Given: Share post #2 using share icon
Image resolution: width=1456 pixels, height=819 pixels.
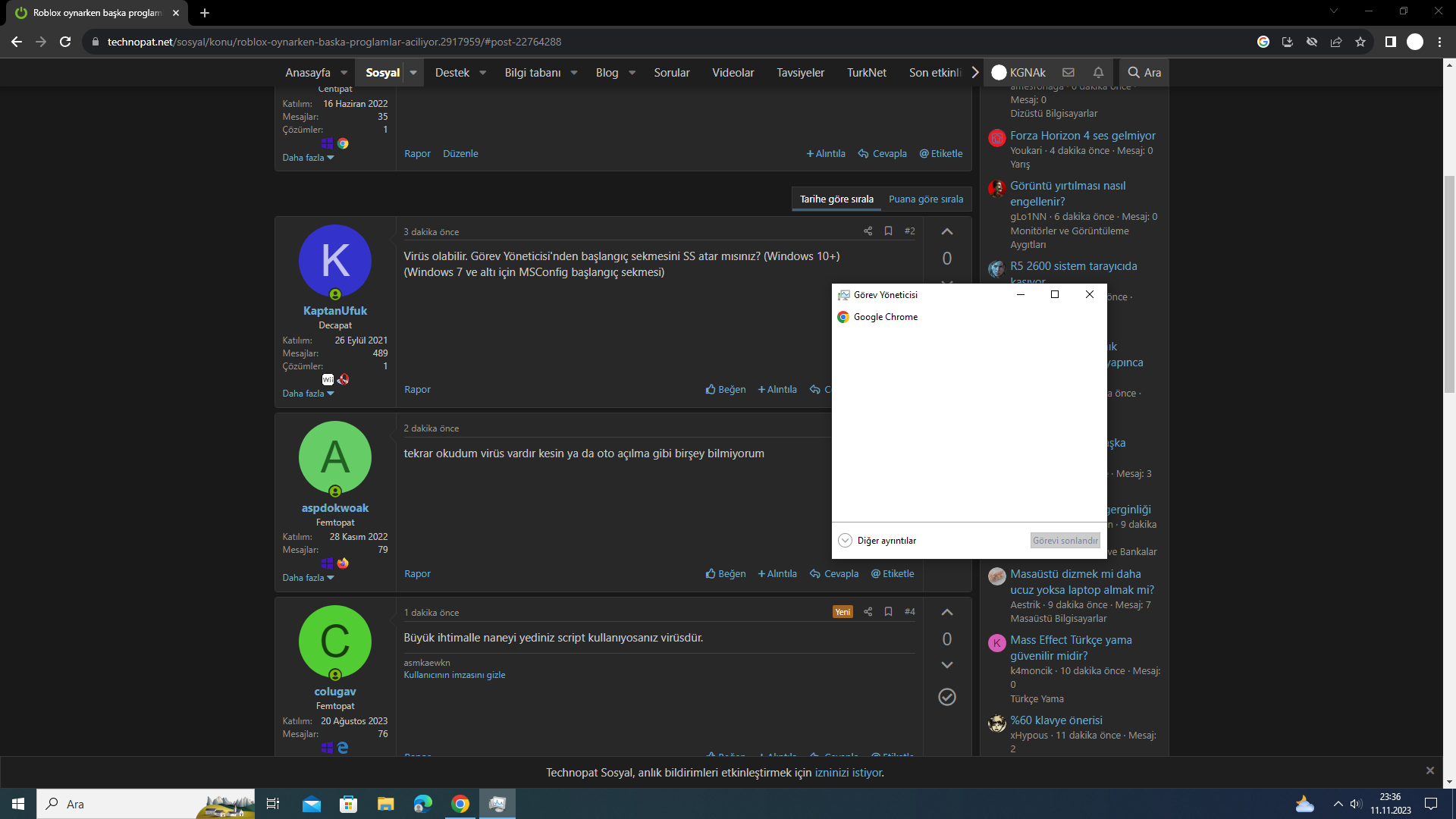Looking at the screenshot, I should (x=868, y=231).
